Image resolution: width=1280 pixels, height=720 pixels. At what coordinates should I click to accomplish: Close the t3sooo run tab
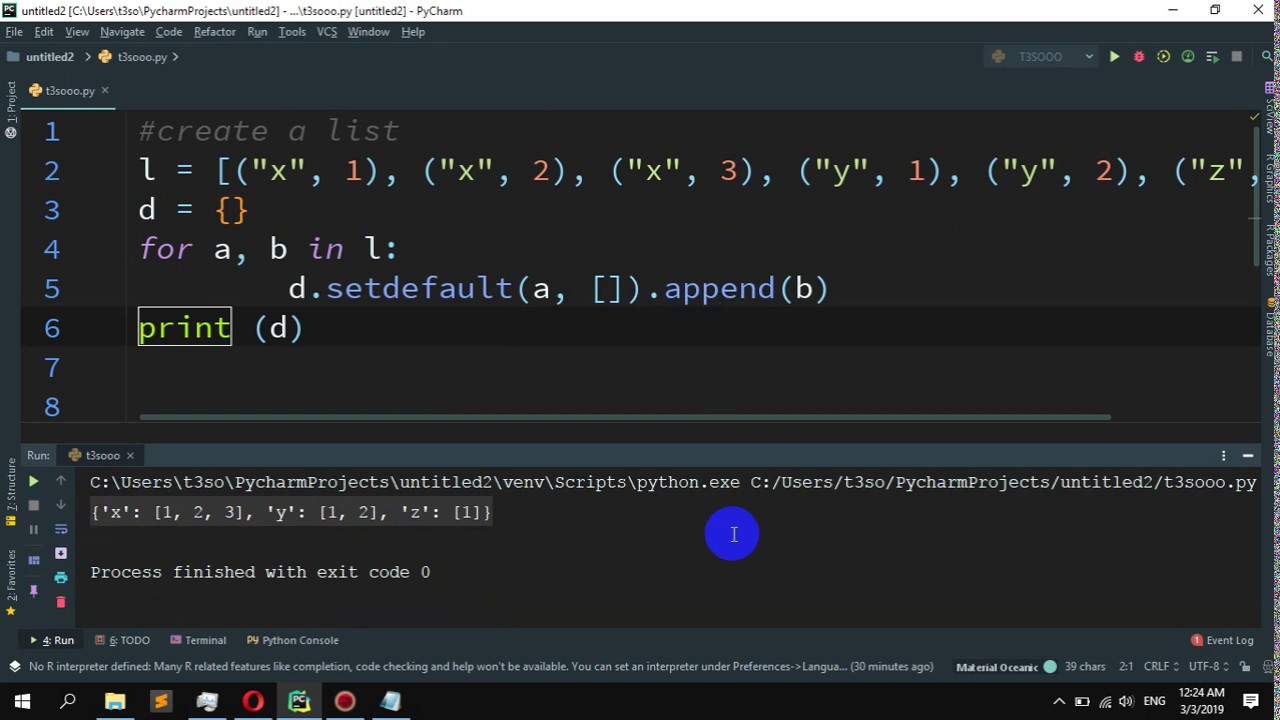pos(130,455)
